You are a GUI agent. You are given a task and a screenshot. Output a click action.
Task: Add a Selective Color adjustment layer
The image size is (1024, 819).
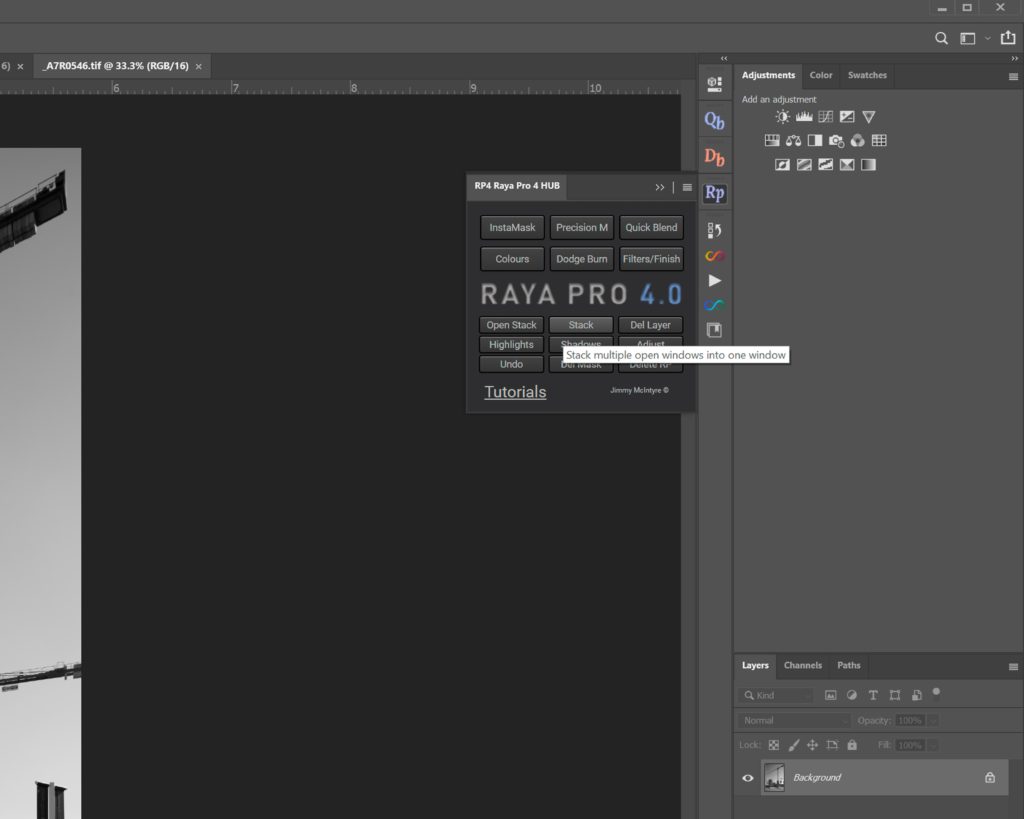(x=847, y=165)
